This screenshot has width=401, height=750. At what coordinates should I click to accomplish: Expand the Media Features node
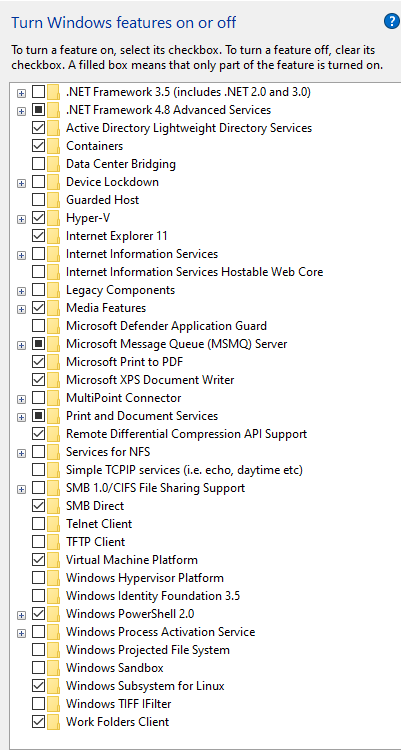click(21, 309)
